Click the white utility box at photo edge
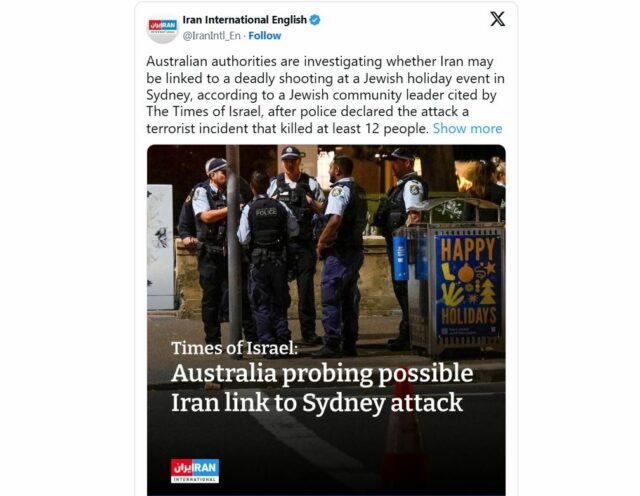Viewport: 640px width, 496px height. (160, 247)
